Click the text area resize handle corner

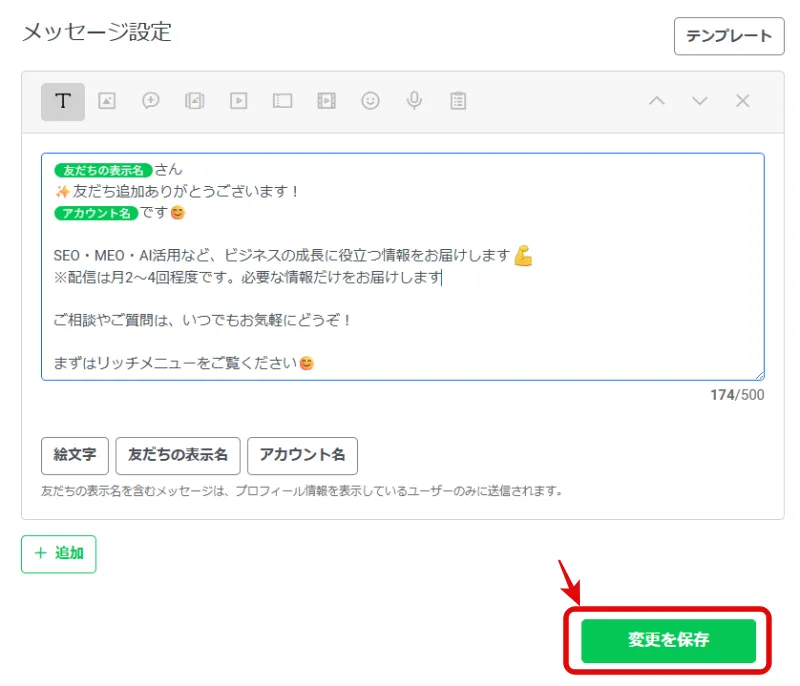760,376
